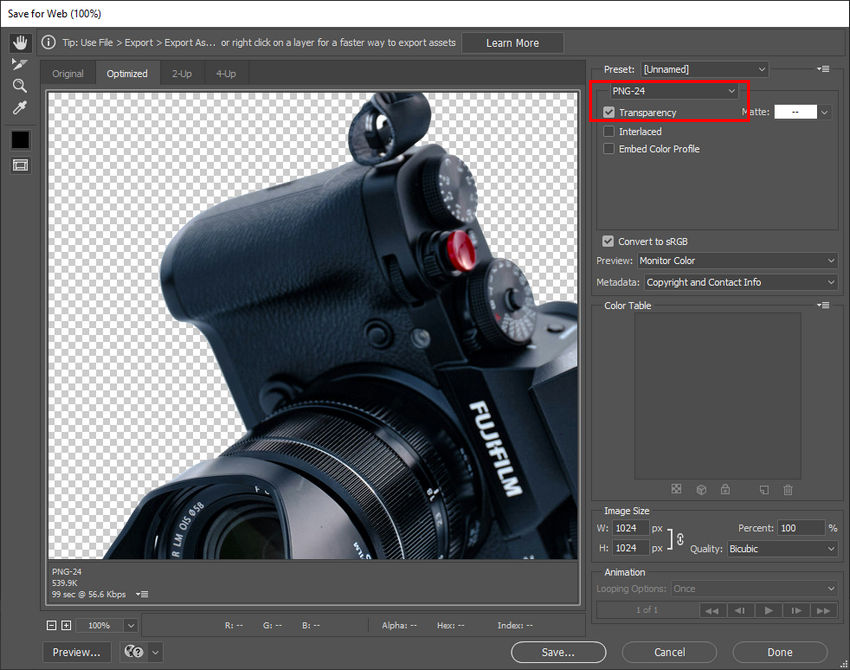Click the '99 sec @ 56.6 Kbps' text
Screen dimensions: 850x670
89,594
